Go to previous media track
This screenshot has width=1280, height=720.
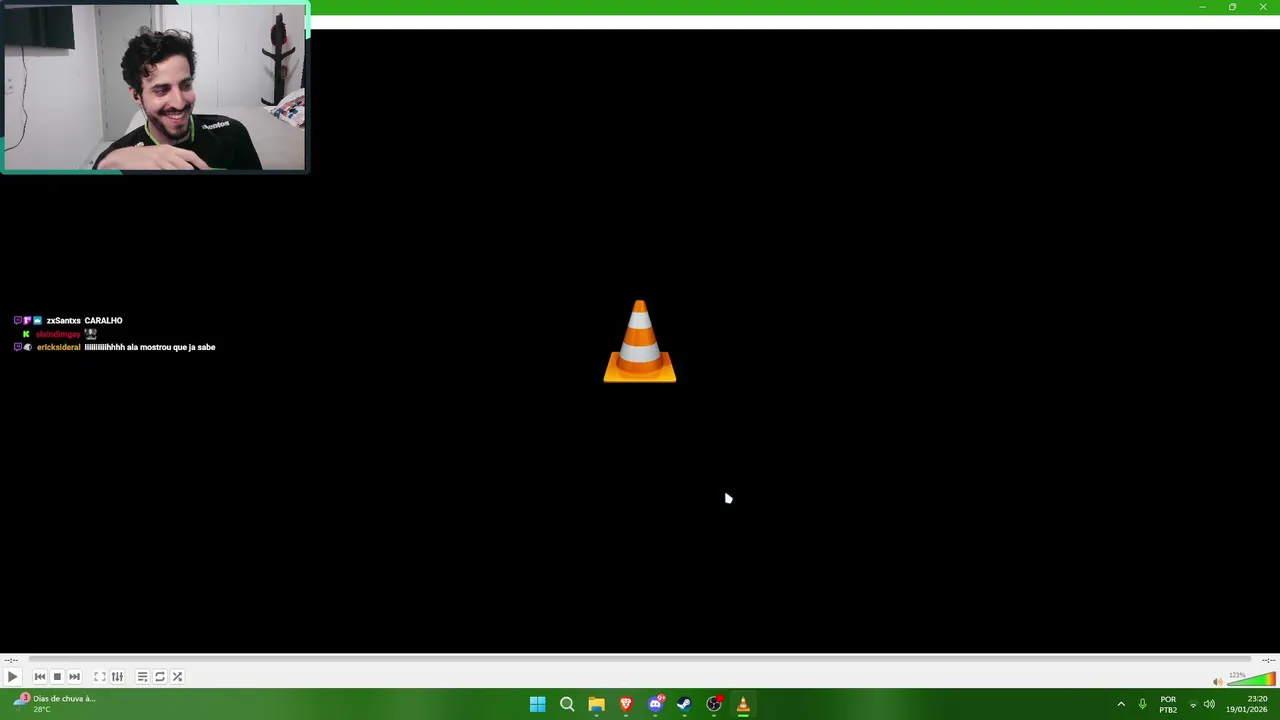point(40,677)
